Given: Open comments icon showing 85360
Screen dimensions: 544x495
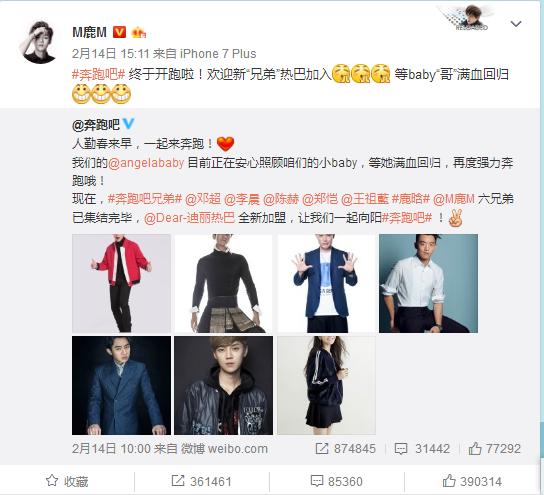Looking at the screenshot, I should tap(316, 481).
